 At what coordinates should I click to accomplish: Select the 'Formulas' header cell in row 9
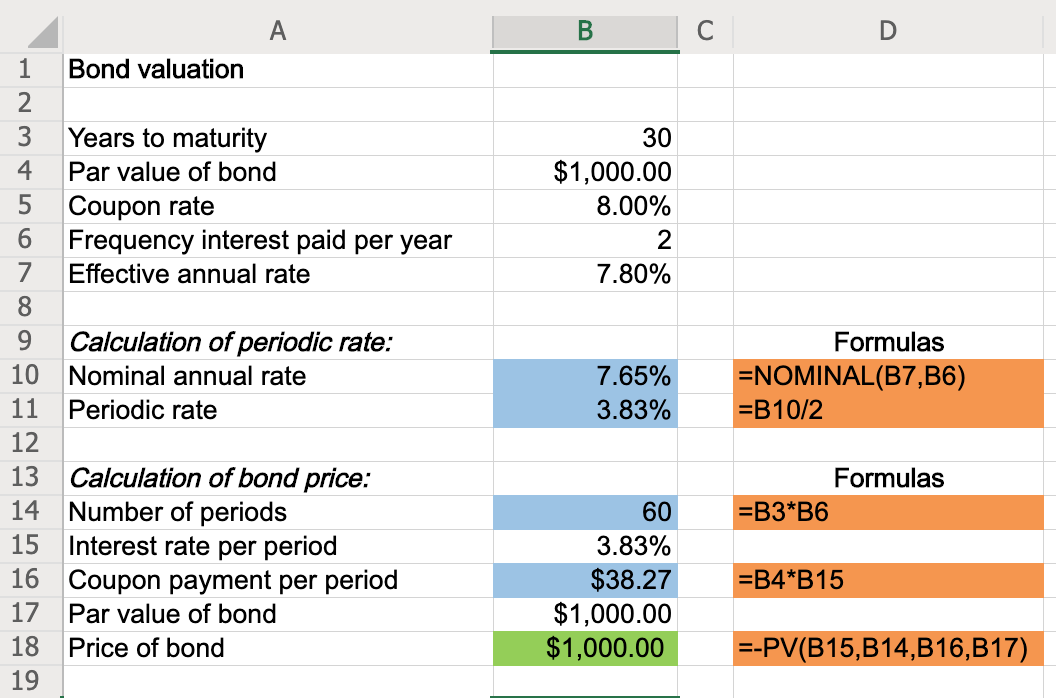point(887,342)
